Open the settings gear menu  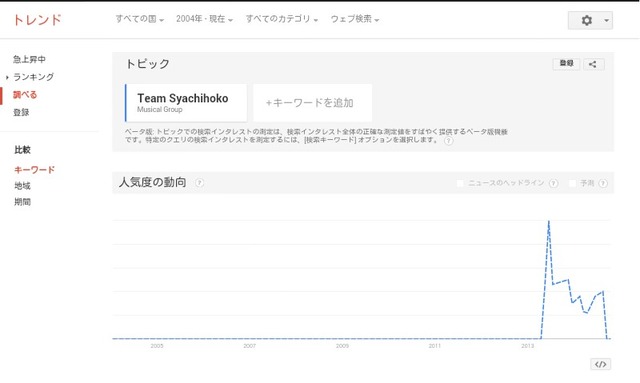587,20
